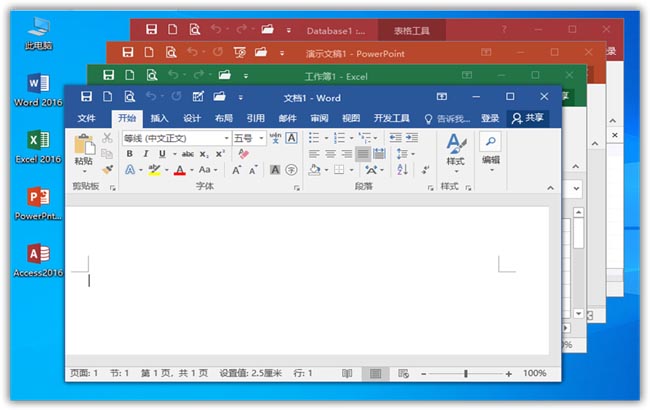Click the 登录 sign-in link
The width and height of the screenshot is (650, 410).
490,119
